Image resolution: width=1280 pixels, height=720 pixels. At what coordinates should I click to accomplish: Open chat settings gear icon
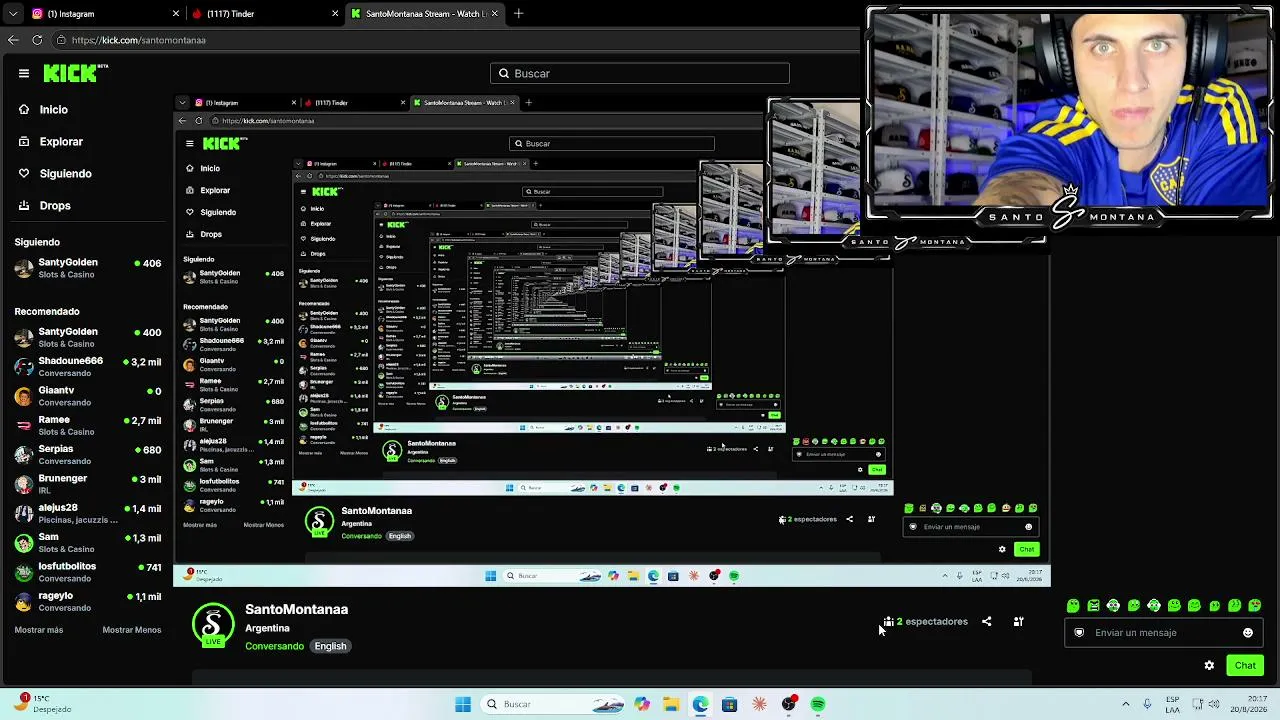pyautogui.click(x=1209, y=666)
